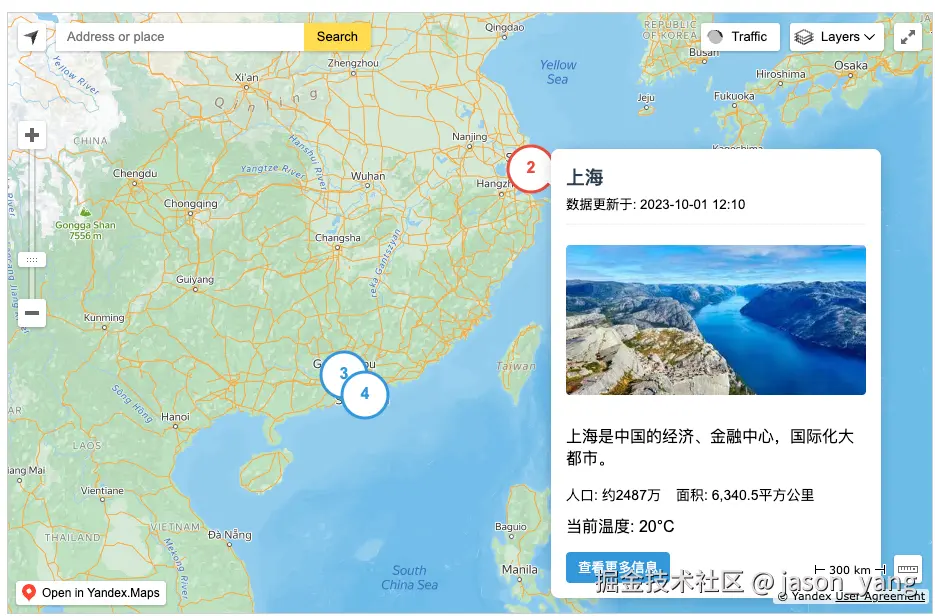Toggle the Traffic layer button
This screenshot has width=935, height=616.
pos(740,37)
